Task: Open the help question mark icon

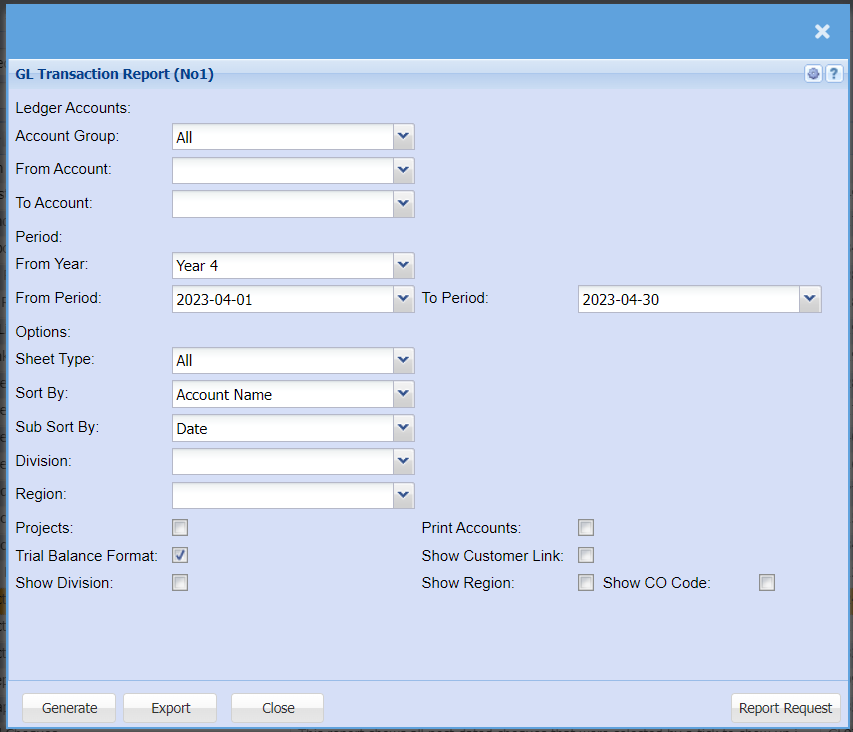Action: click(x=834, y=73)
